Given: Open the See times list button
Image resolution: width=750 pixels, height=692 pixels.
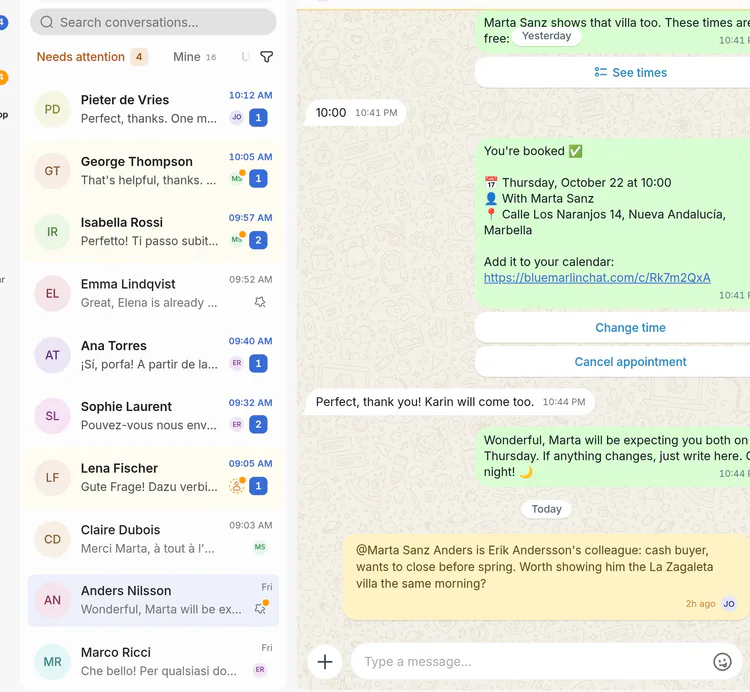Looking at the screenshot, I should pos(630,73).
